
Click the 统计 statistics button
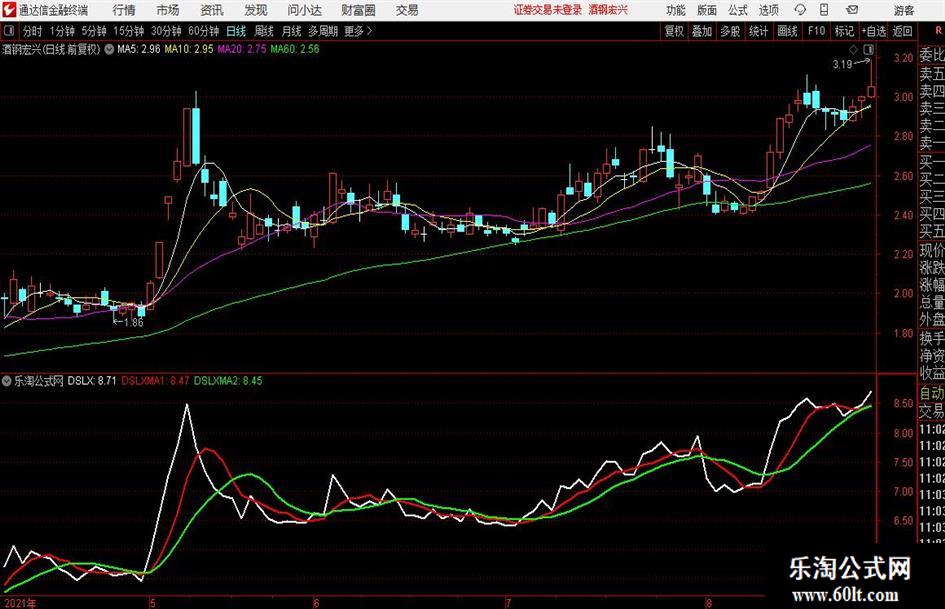tap(758, 31)
